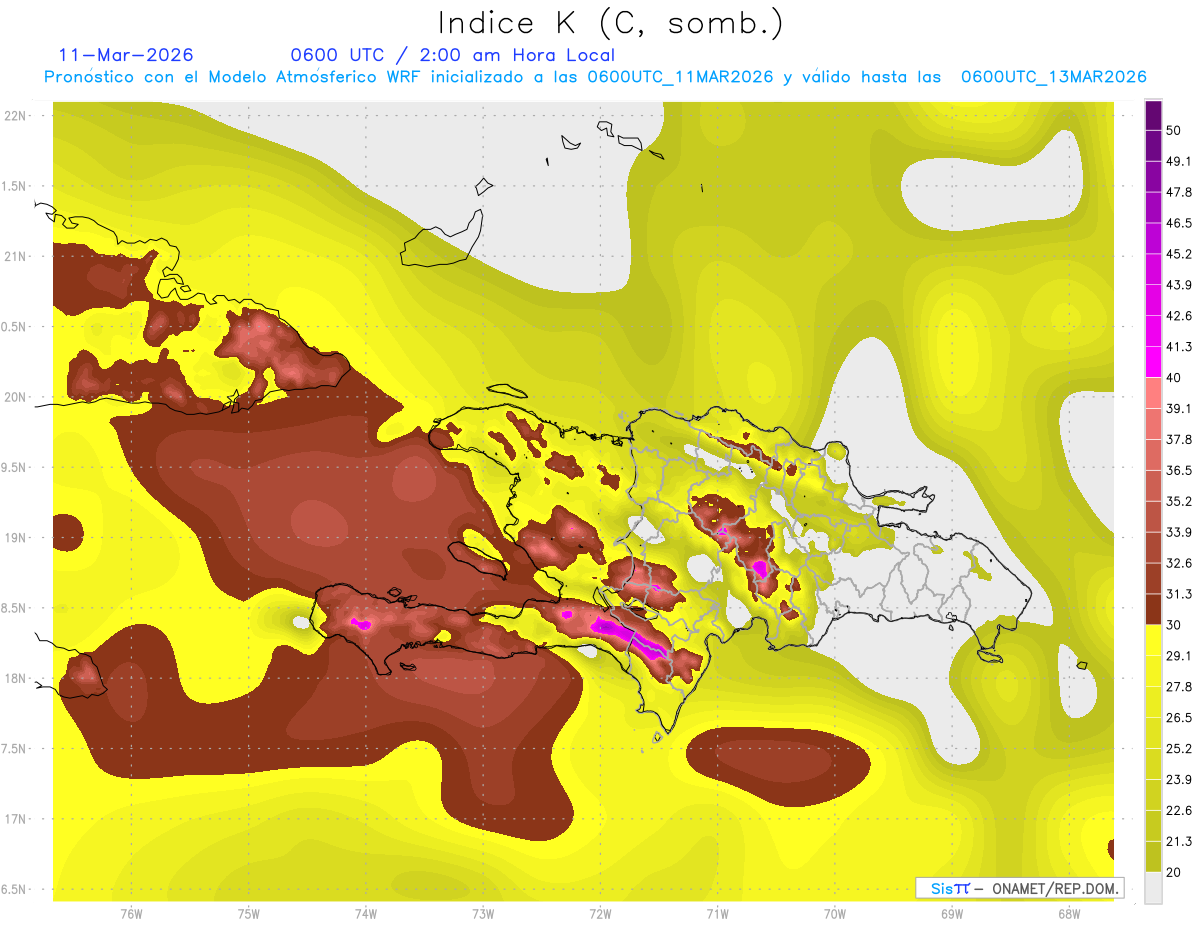Image resolution: width=1200 pixels, height=927 pixels.
Task: Click the color bar value "27.8"
Action: pyautogui.click(x=1178, y=687)
